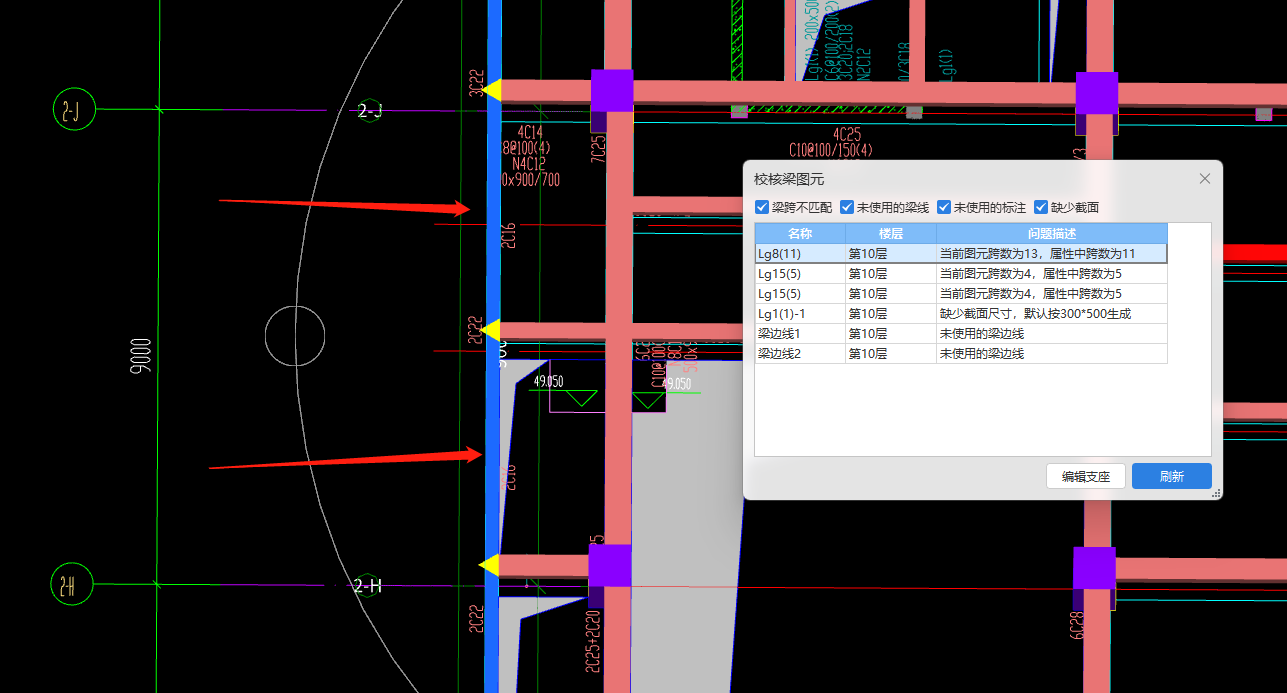
Task: Click the 4C14 rebar annotation
Action: 530,132
